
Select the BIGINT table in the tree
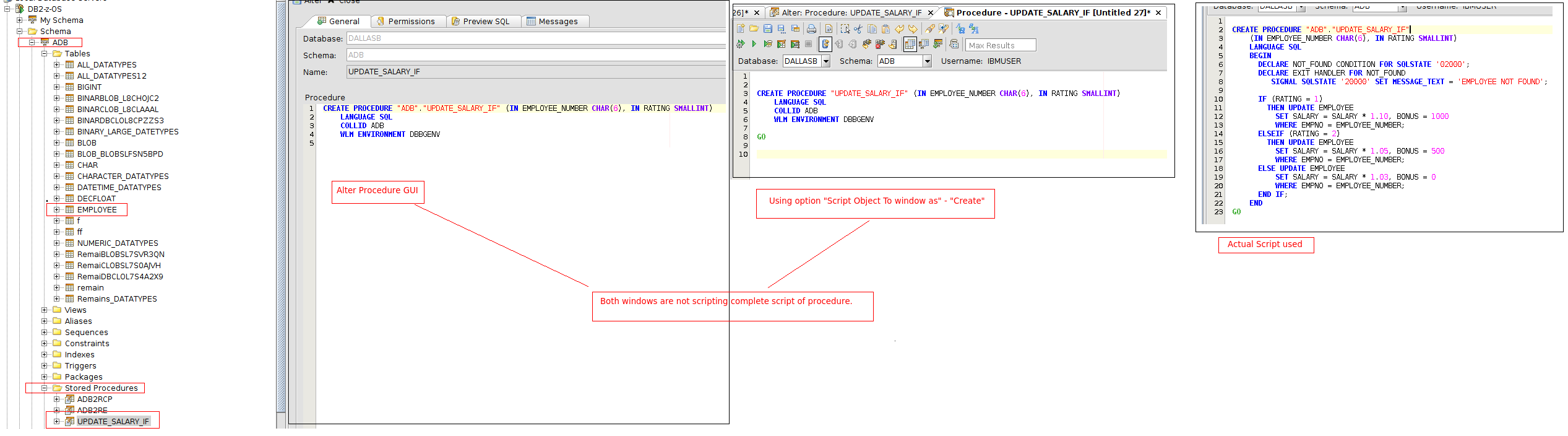[x=89, y=87]
